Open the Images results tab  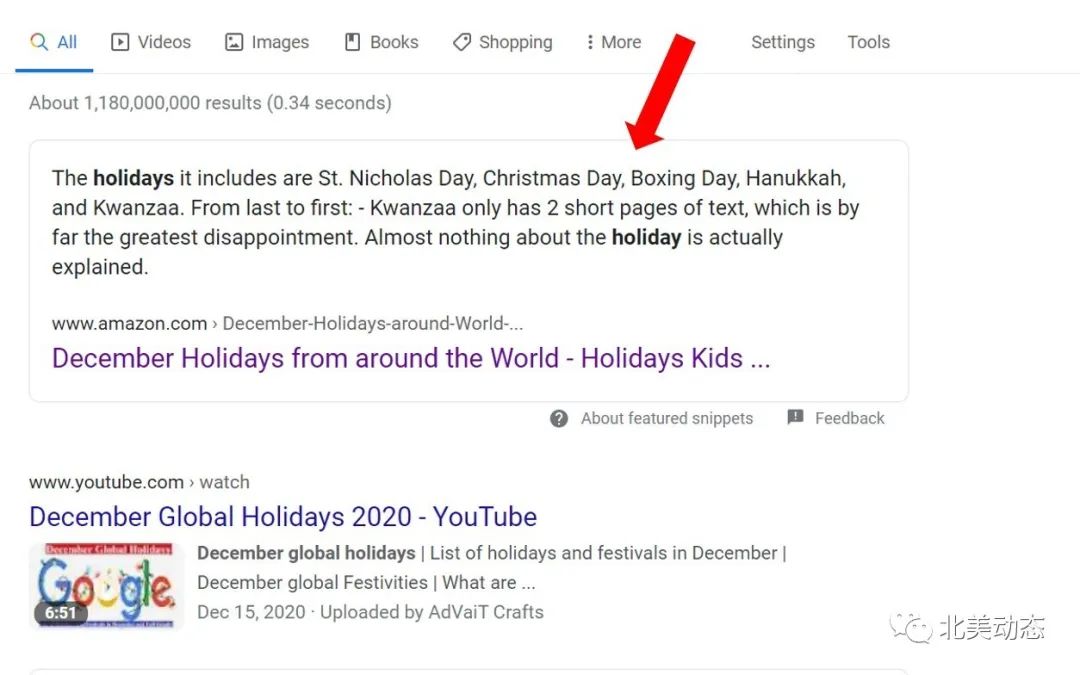267,42
